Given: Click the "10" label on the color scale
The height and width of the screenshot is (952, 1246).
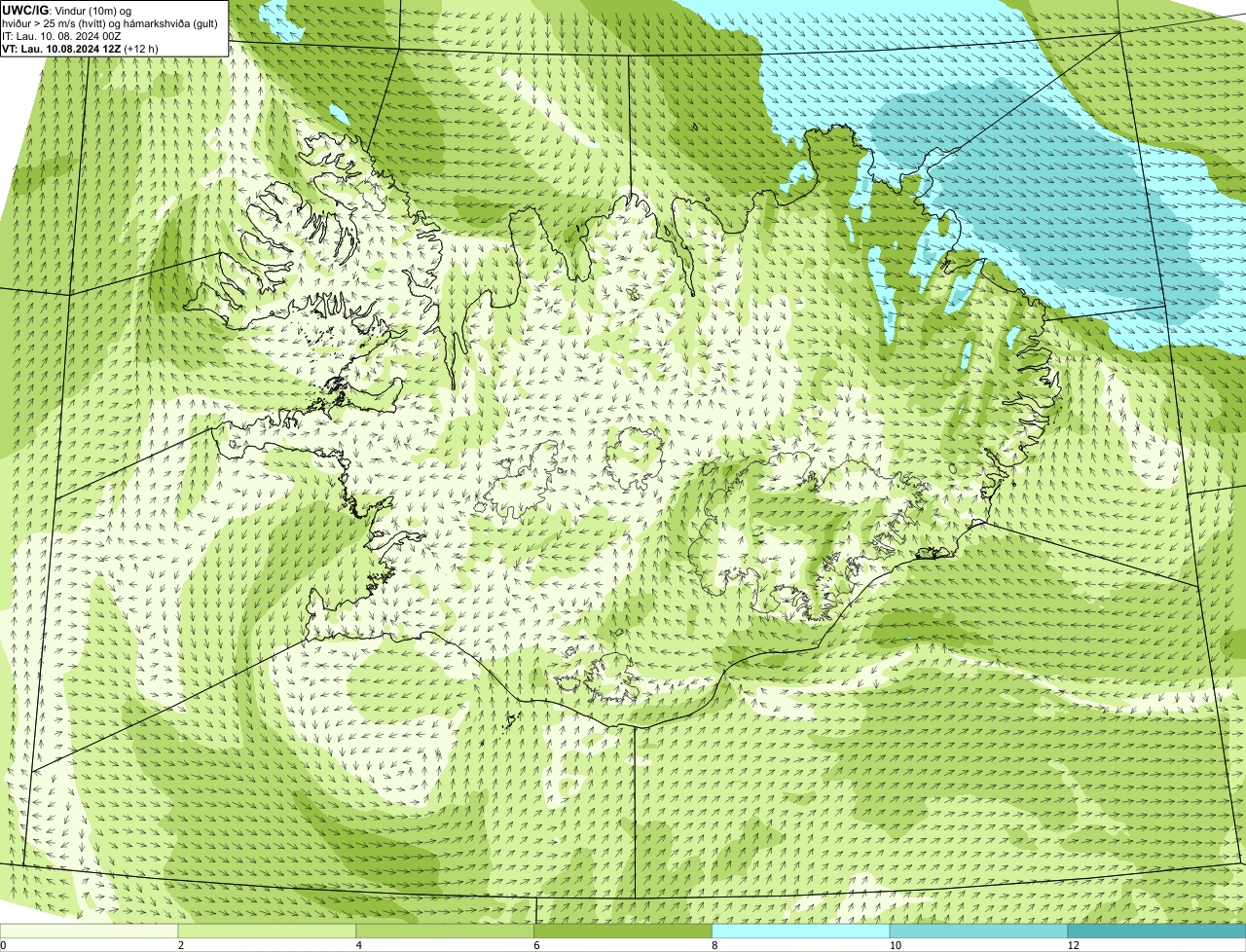Looking at the screenshot, I should 894,945.
